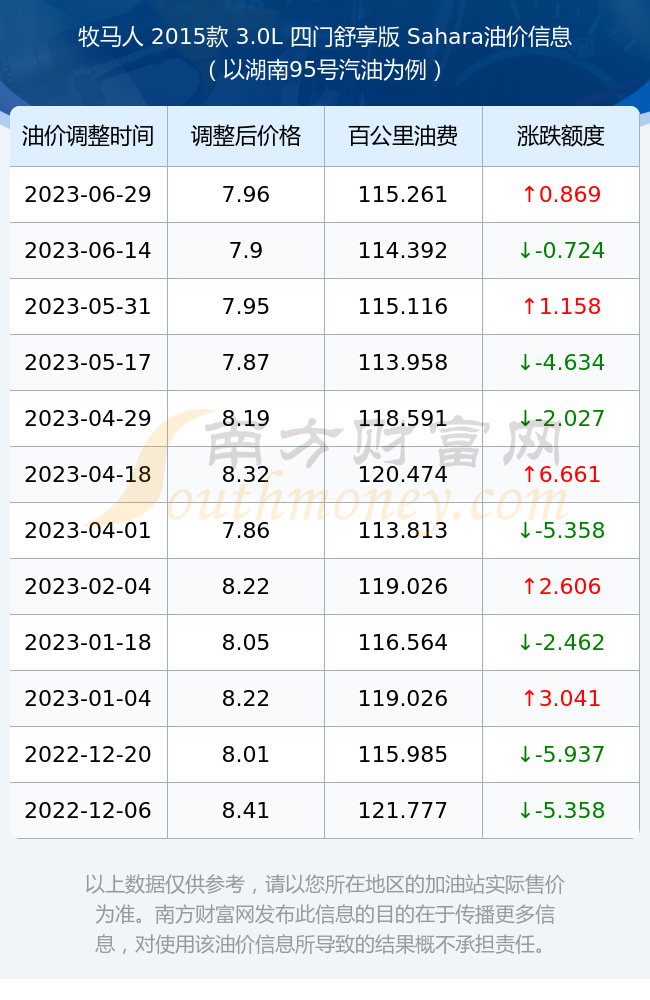
Task: Click the date cell 2022-12-06
Action: point(88,811)
